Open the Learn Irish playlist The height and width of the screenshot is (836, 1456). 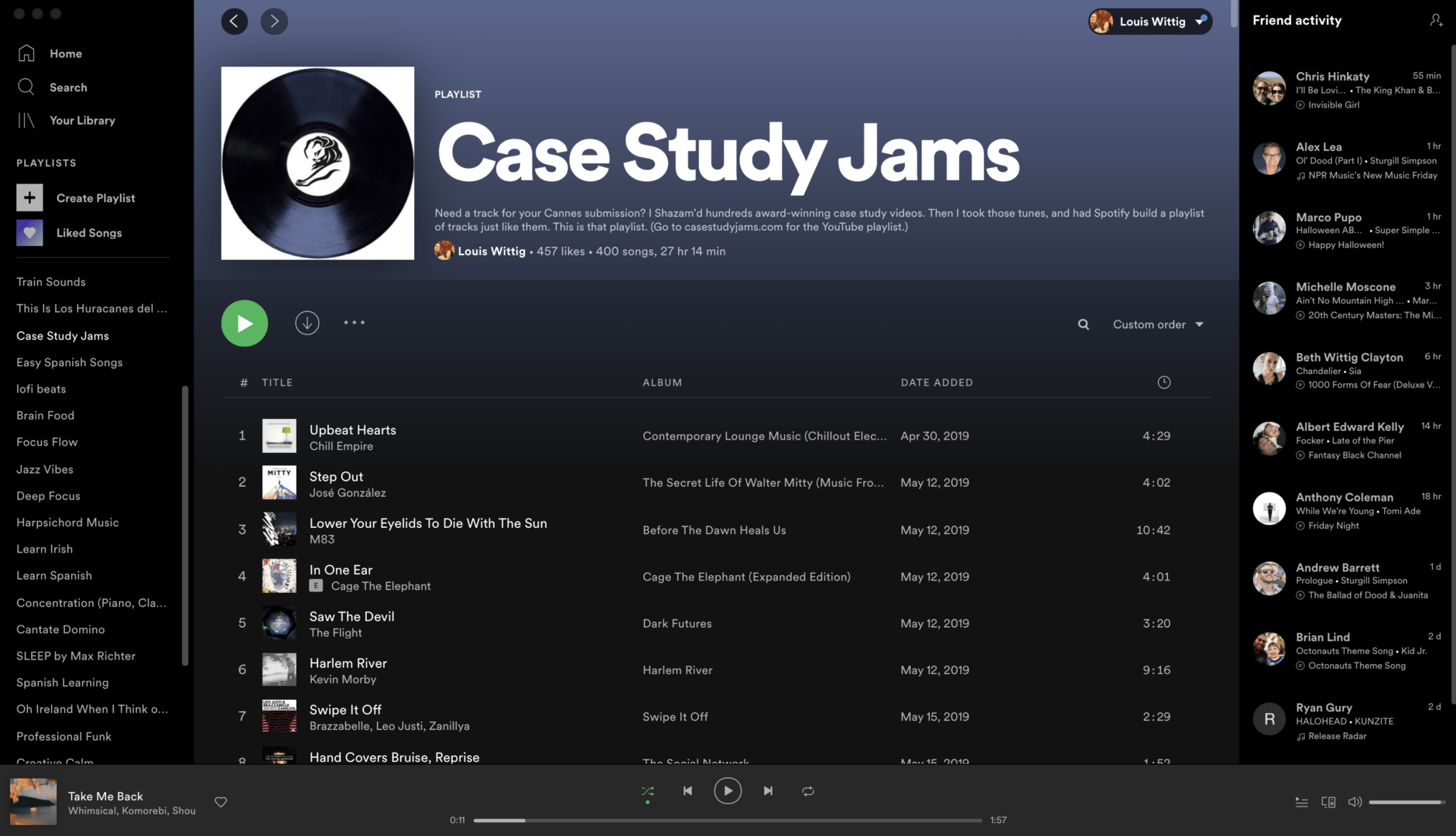coord(45,549)
